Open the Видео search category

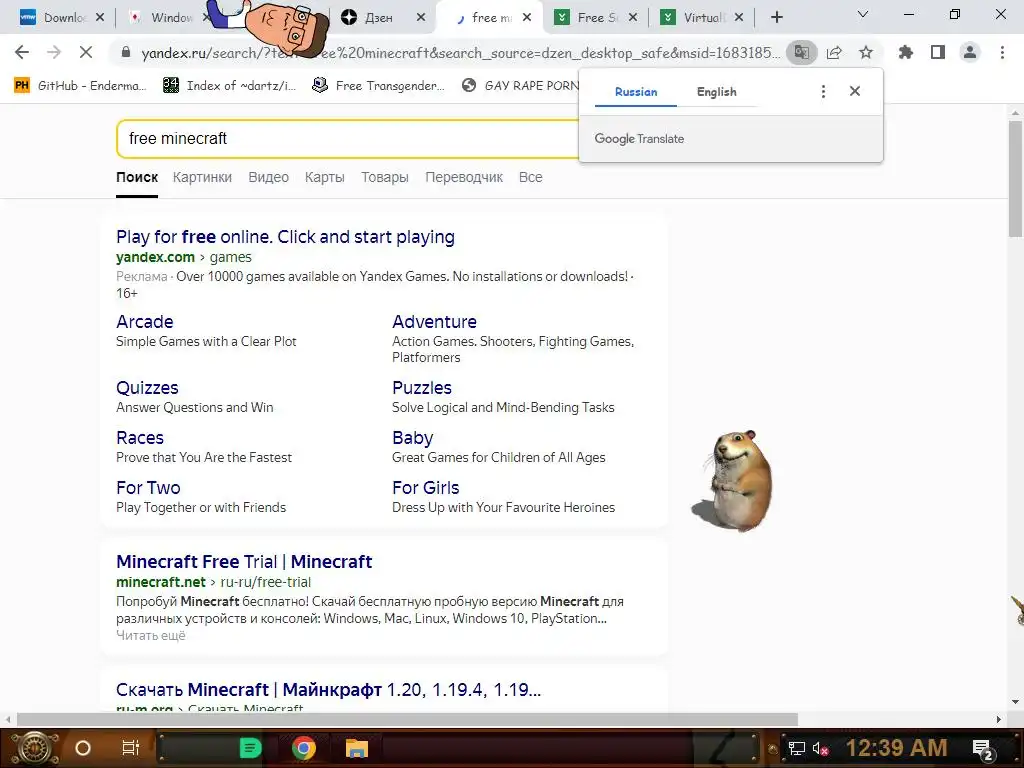pyautogui.click(x=268, y=177)
